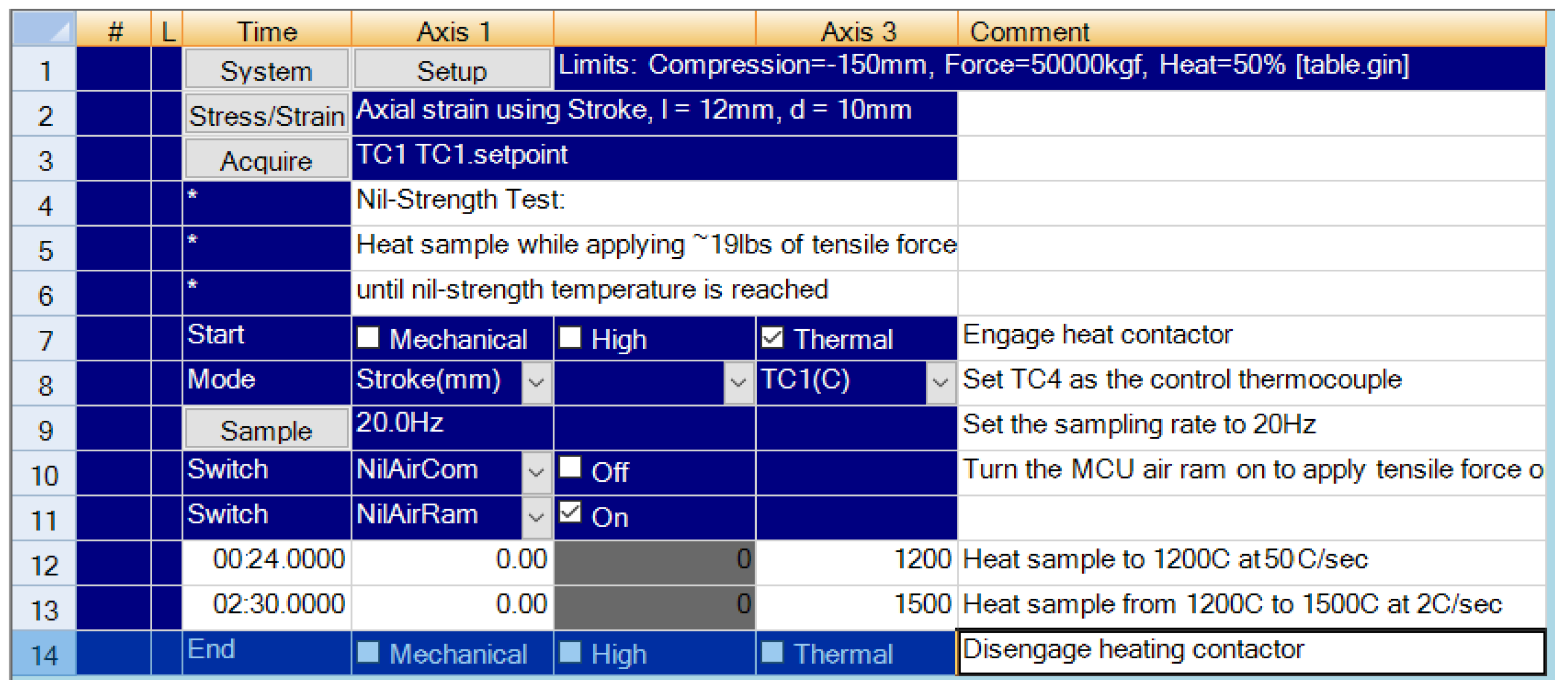Disable the On checkbox for NilAirRam

pyautogui.click(x=571, y=513)
